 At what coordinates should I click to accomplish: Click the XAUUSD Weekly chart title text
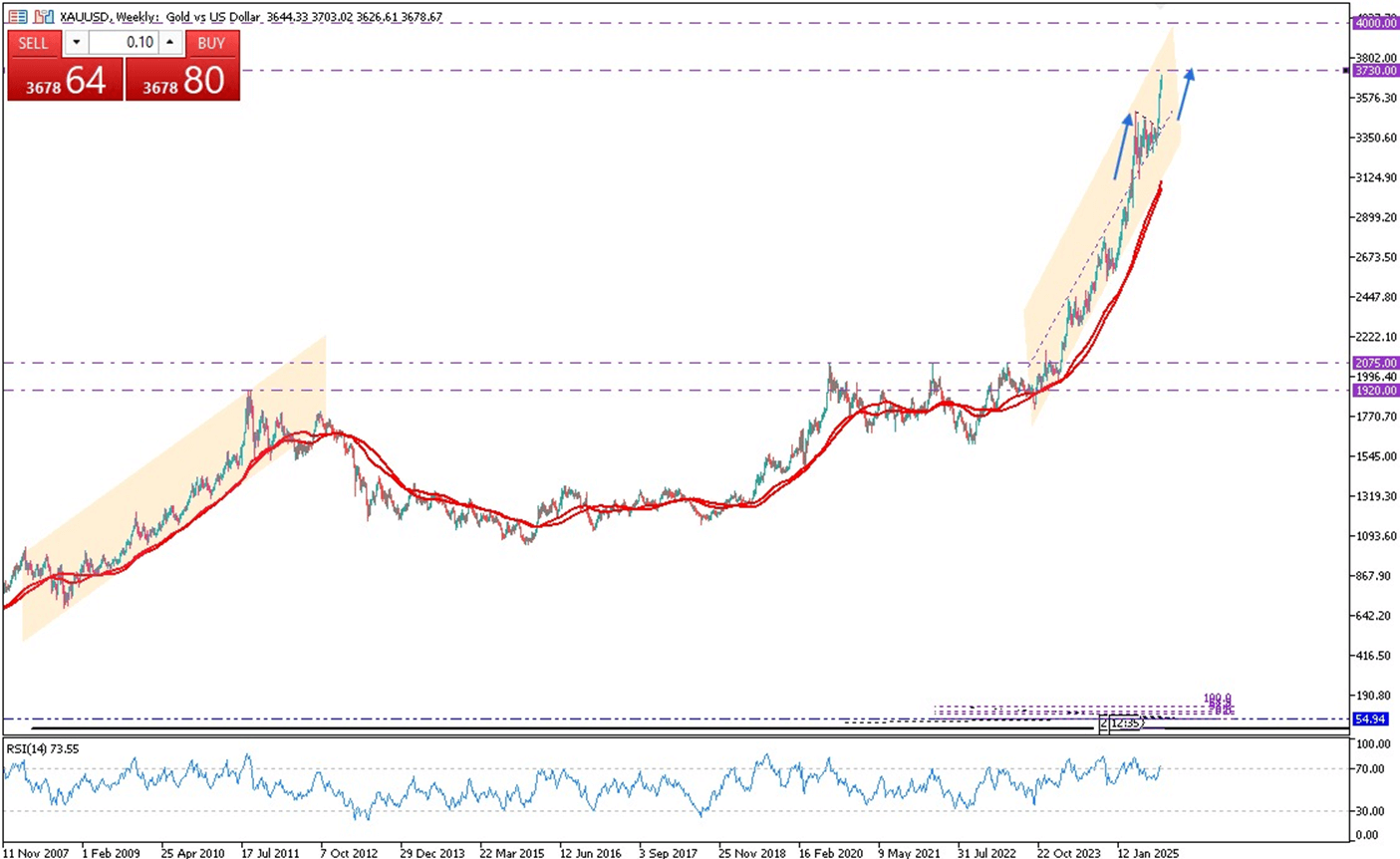[x=251, y=17]
